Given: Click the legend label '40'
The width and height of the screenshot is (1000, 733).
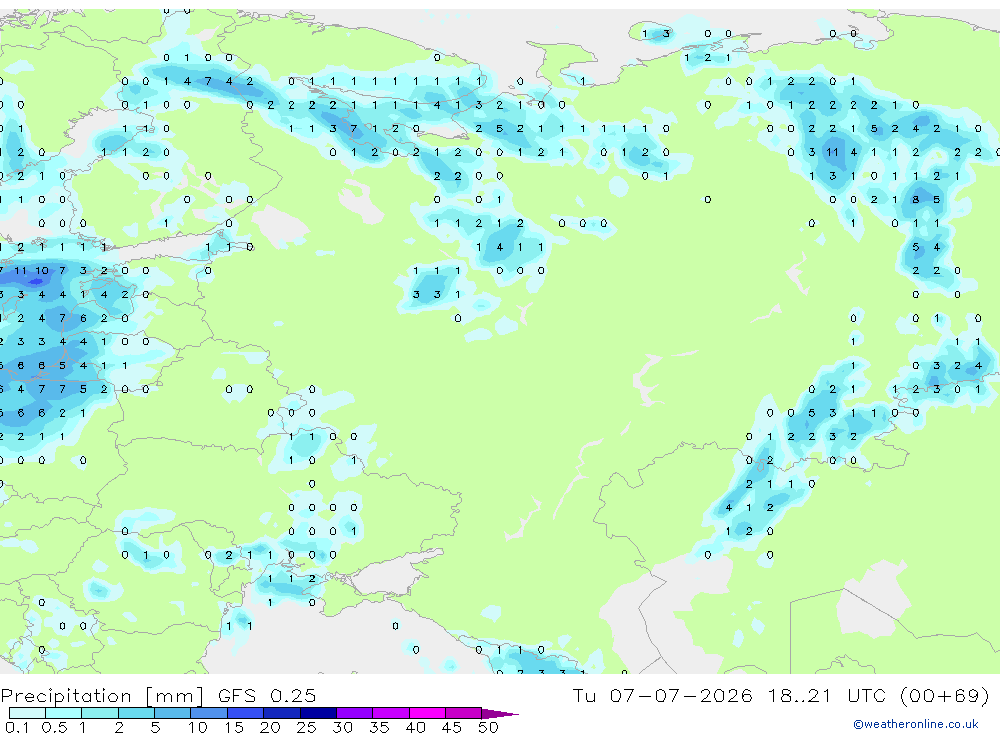Looking at the screenshot, I should coord(415,727).
